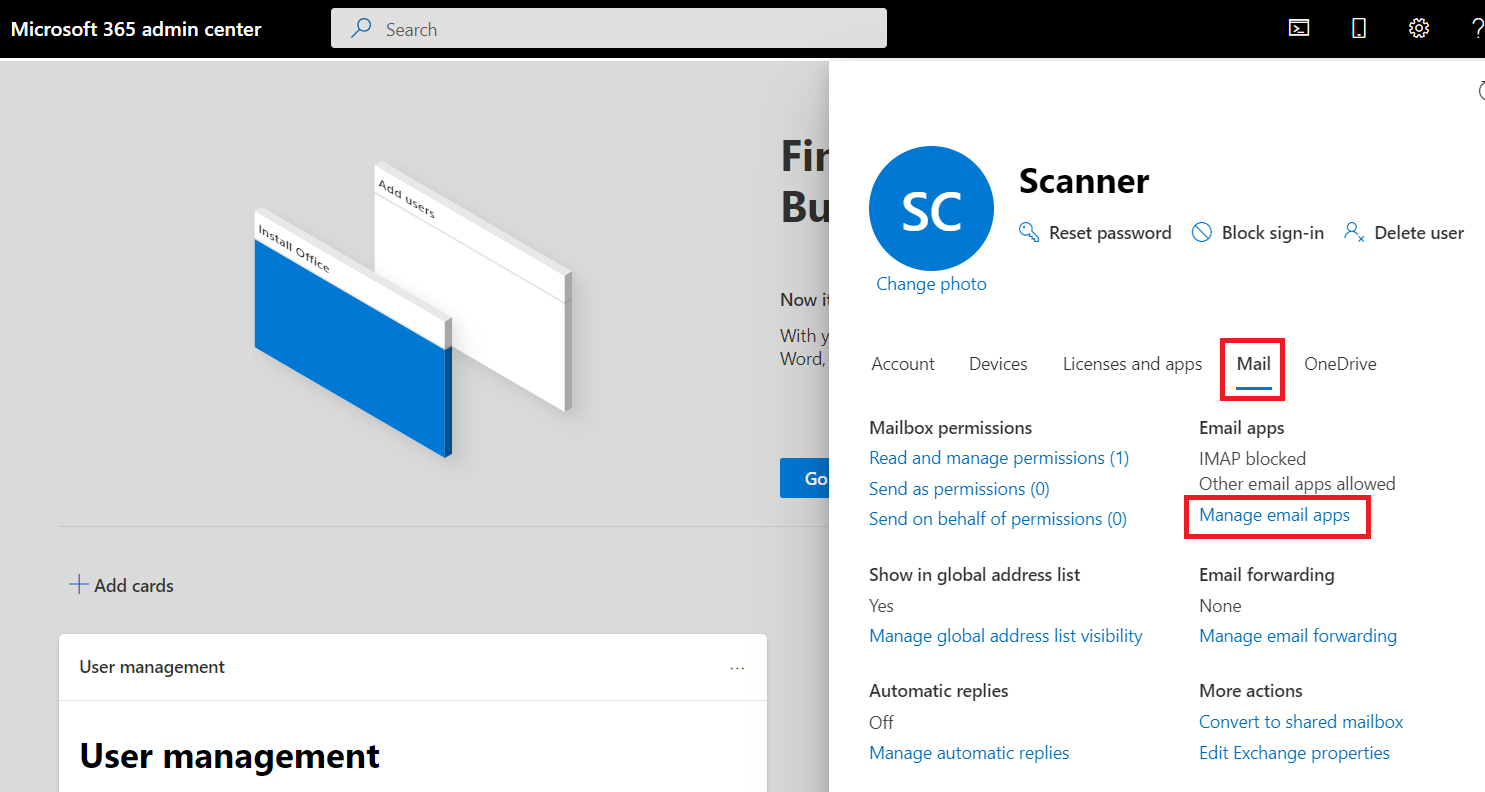Open the Help question mark icon

pos(1478,28)
